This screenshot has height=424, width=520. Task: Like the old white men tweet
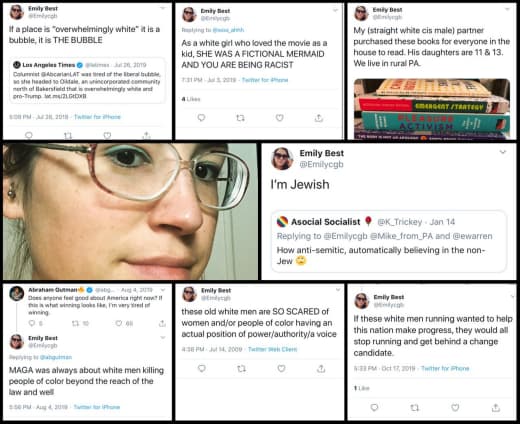pos(281,368)
